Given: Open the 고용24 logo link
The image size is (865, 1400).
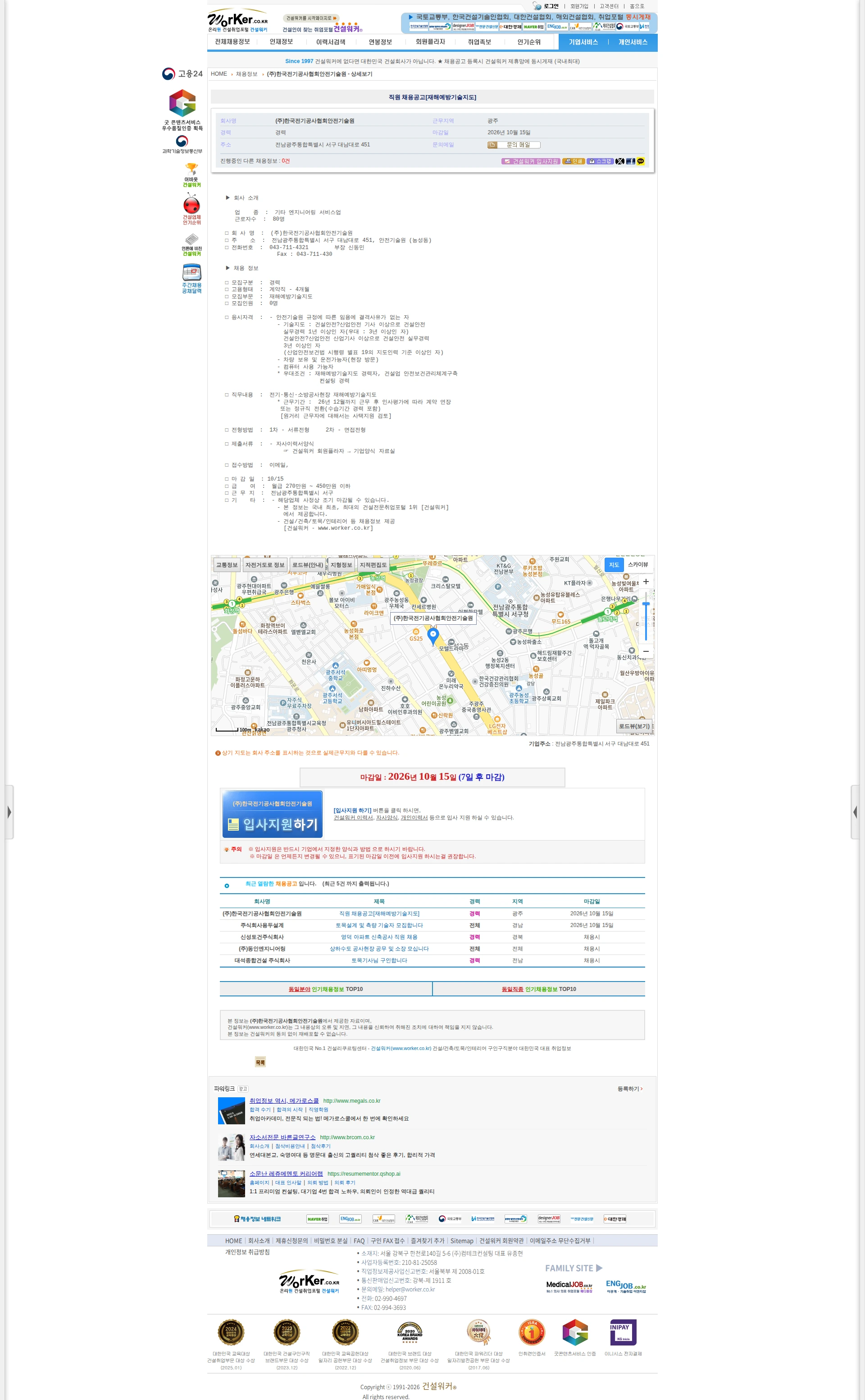Looking at the screenshot, I should click(182, 74).
